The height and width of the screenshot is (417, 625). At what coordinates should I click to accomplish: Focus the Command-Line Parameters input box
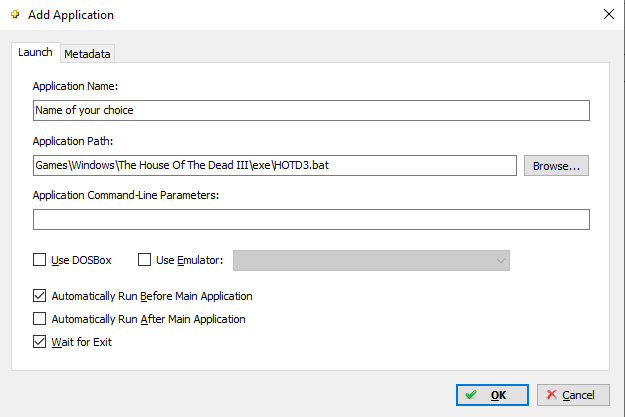point(311,219)
